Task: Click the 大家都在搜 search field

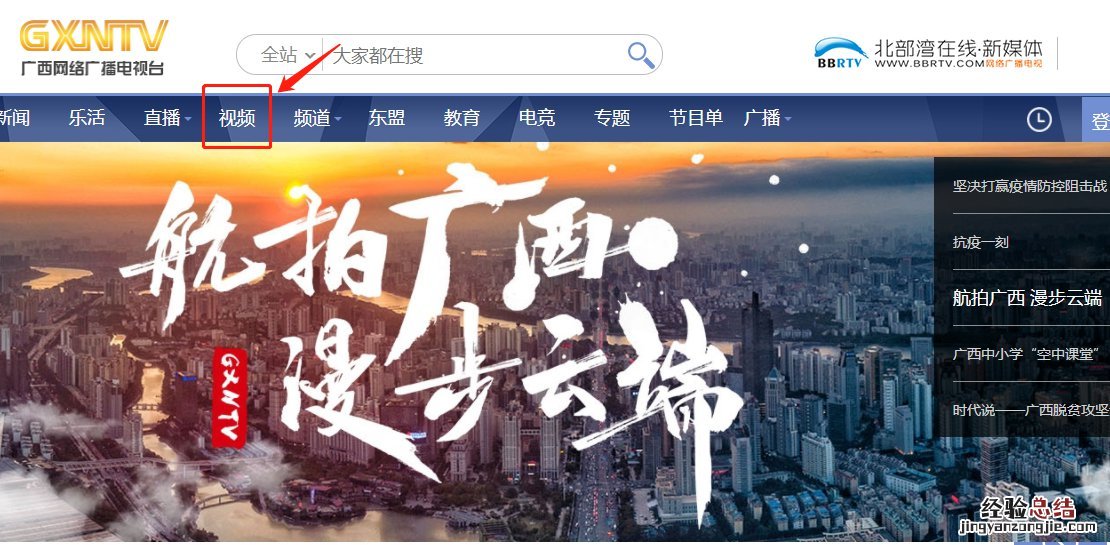Action: pyautogui.click(x=474, y=54)
